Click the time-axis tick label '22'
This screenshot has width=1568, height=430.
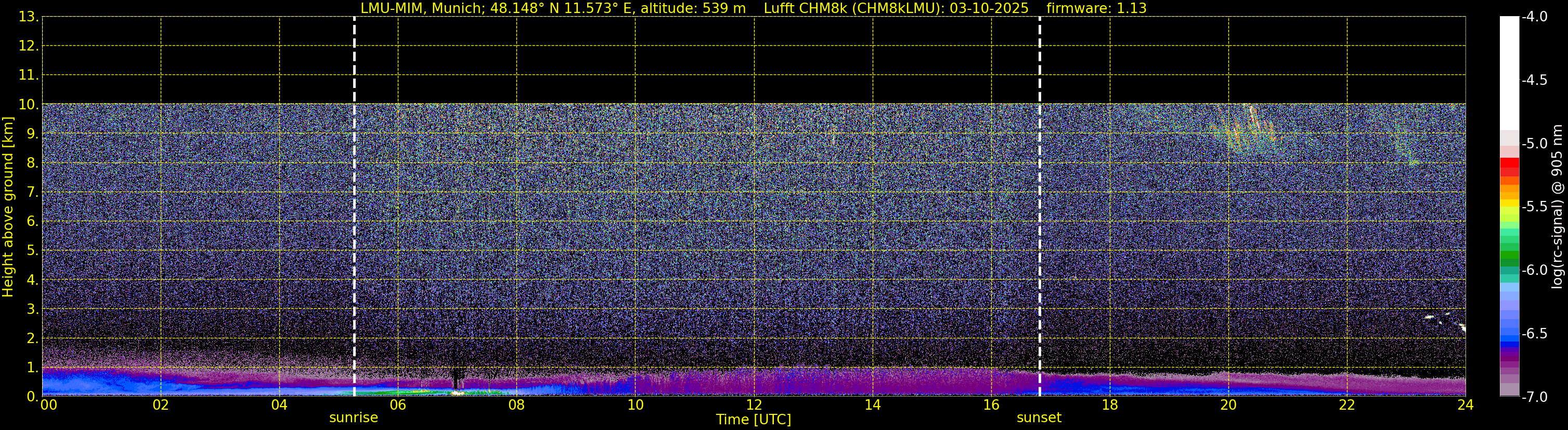(x=1347, y=405)
